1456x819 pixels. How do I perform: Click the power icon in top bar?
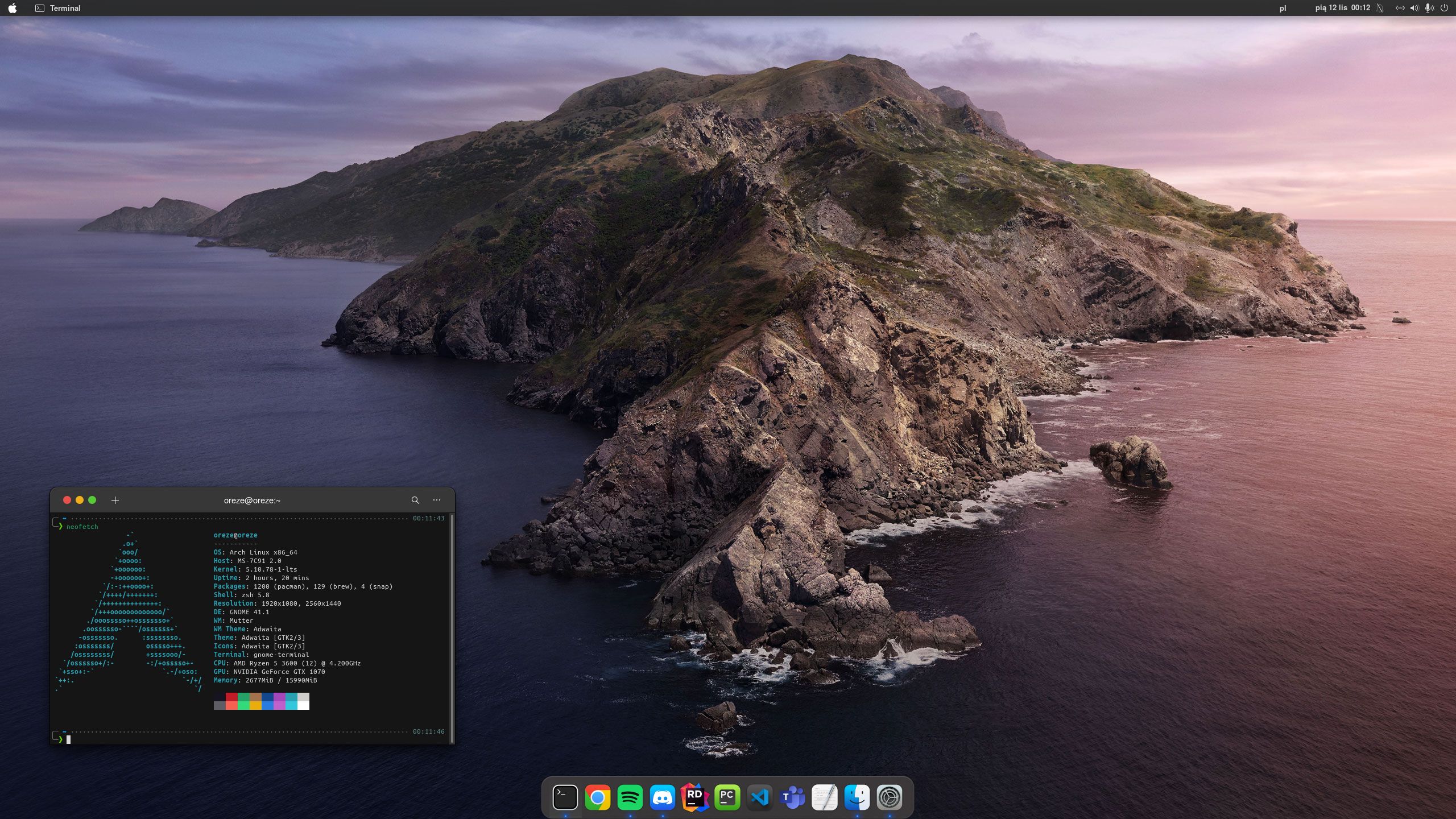click(1444, 8)
